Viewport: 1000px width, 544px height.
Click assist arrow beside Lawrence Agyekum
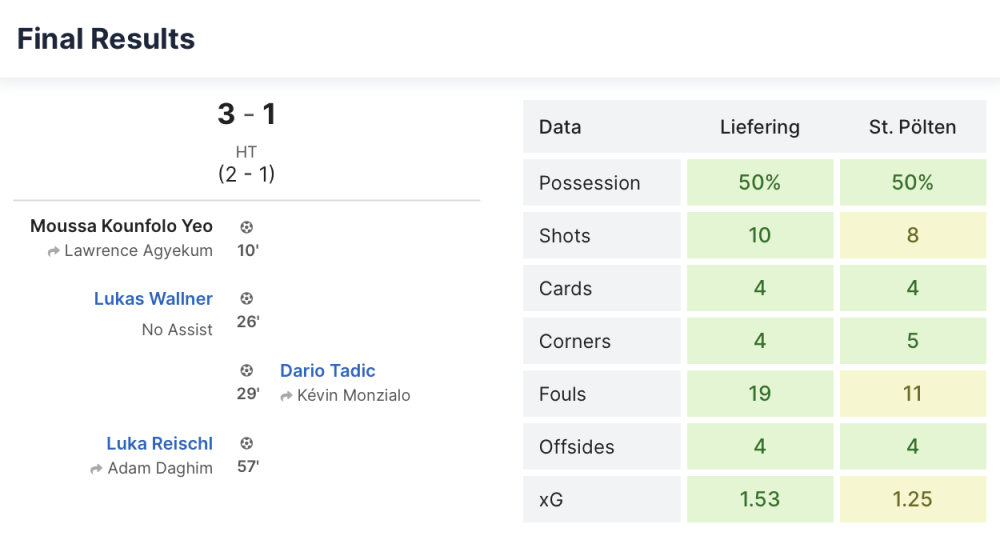click(x=54, y=251)
